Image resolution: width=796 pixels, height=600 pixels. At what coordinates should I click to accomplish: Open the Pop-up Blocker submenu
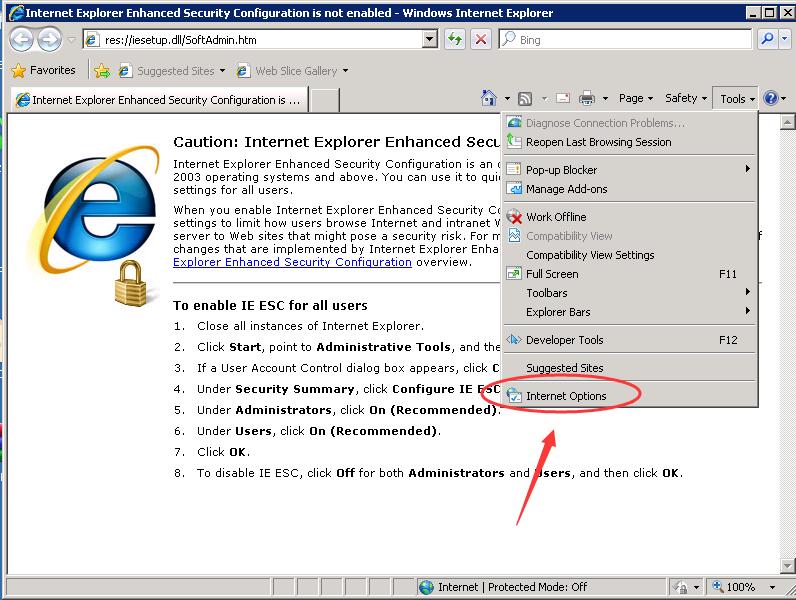pos(629,170)
